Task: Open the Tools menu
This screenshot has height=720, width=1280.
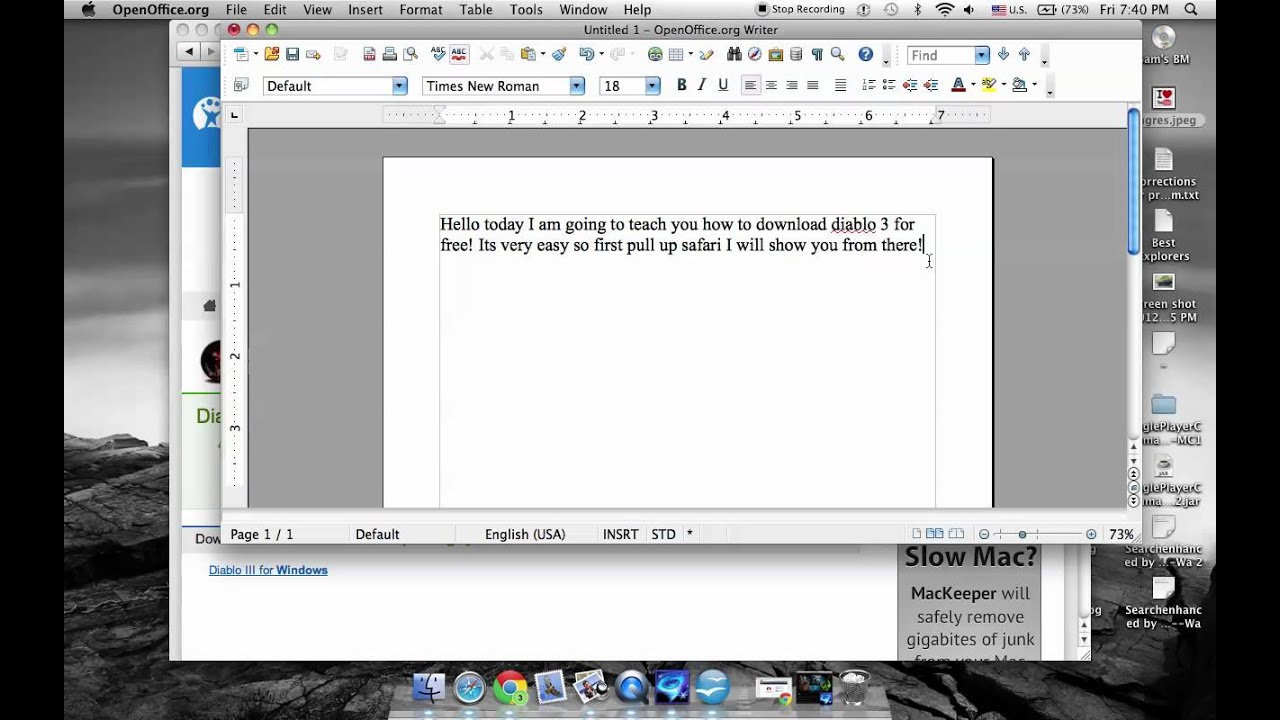Action: pyautogui.click(x=526, y=9)
